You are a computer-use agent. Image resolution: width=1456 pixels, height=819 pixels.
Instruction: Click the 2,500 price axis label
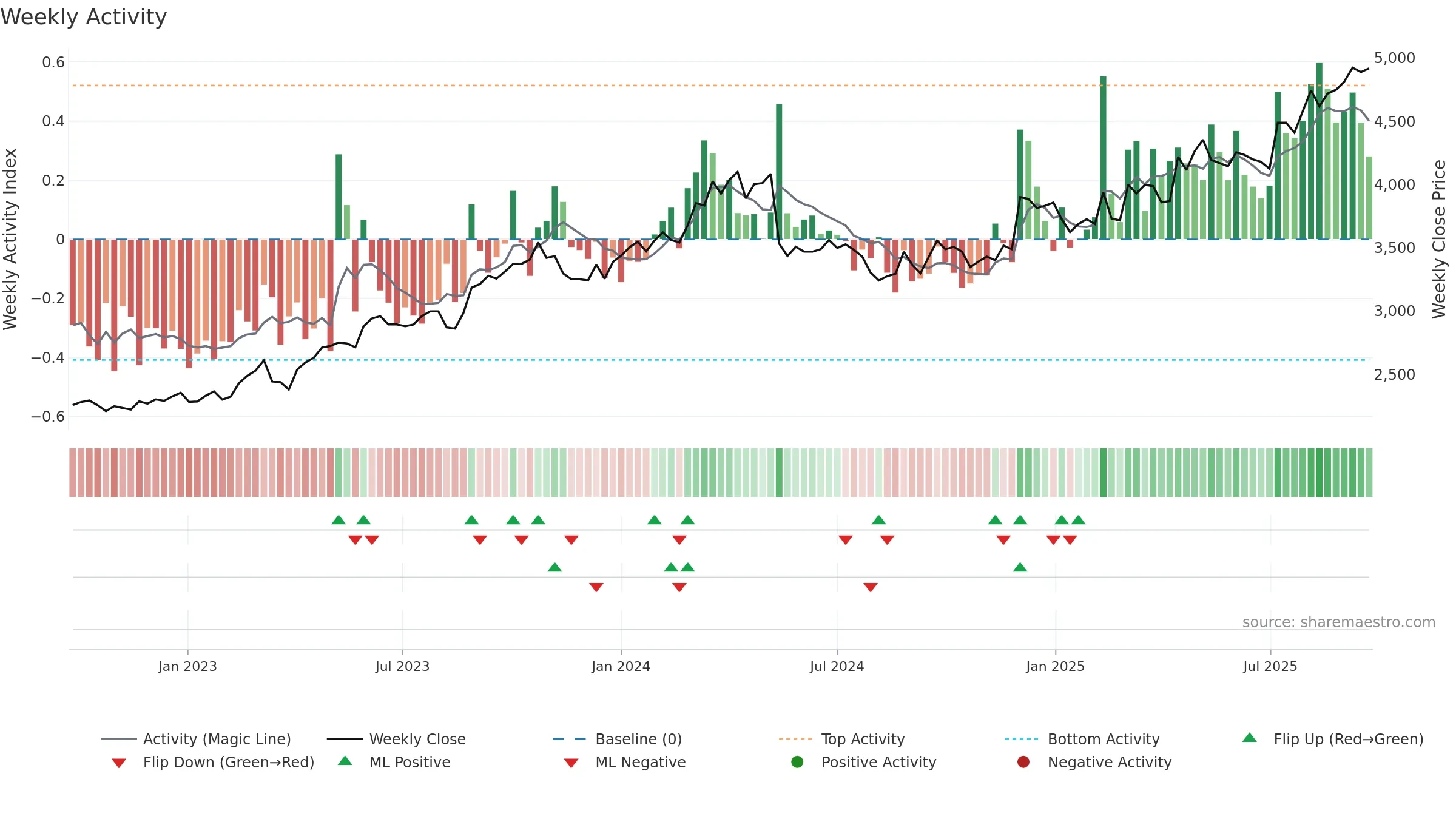pyautogui.click(x=1394, y=374)
